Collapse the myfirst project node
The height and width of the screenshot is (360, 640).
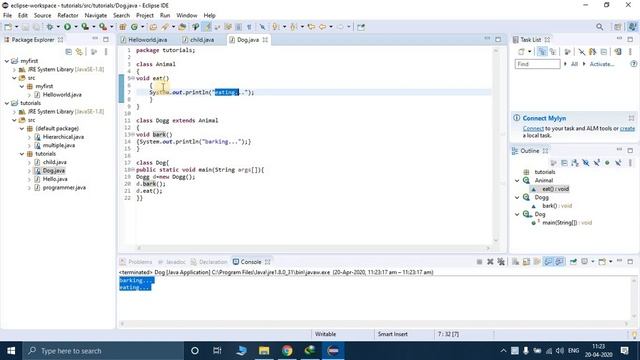tap(7, 61)
